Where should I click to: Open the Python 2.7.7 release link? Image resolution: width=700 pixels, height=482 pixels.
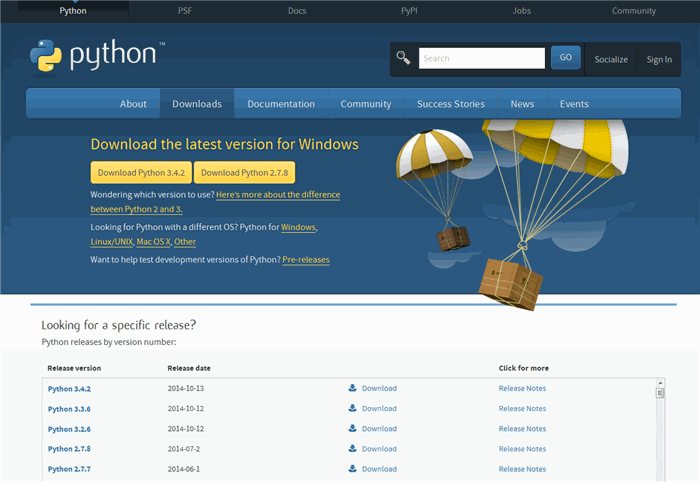click(69, 469)
